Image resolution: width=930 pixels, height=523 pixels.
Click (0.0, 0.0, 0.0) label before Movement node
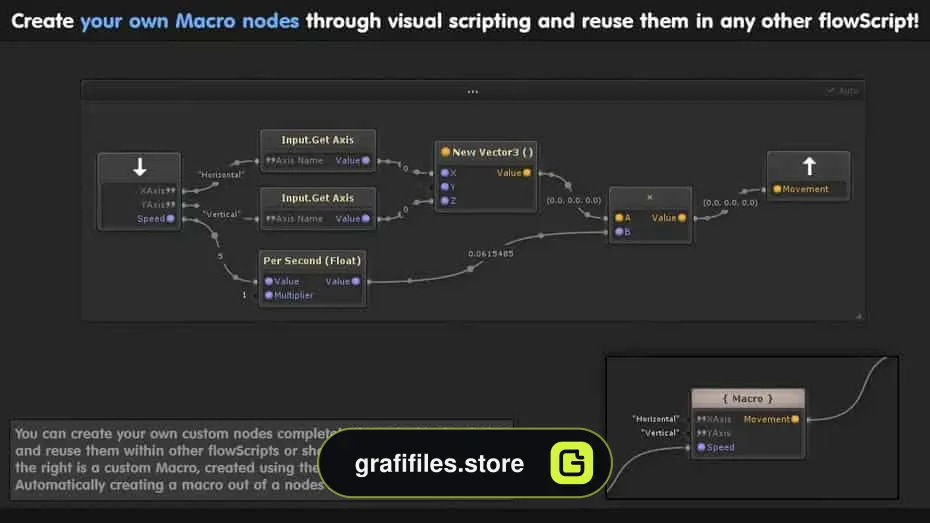(730, 203)
